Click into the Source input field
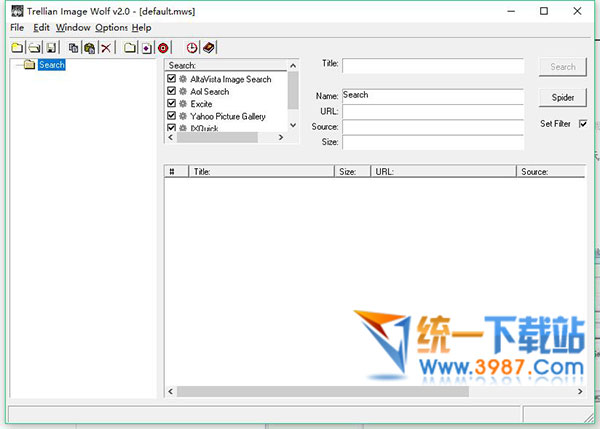 [x=433, y=127]
